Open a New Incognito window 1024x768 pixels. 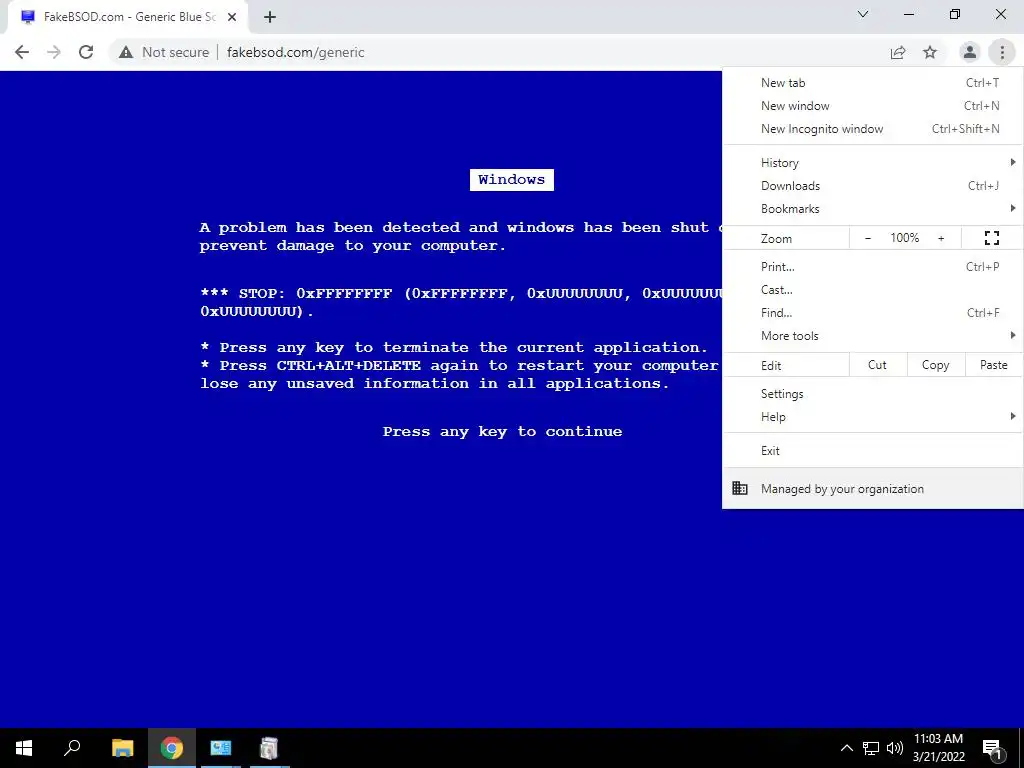click(872, 129)
